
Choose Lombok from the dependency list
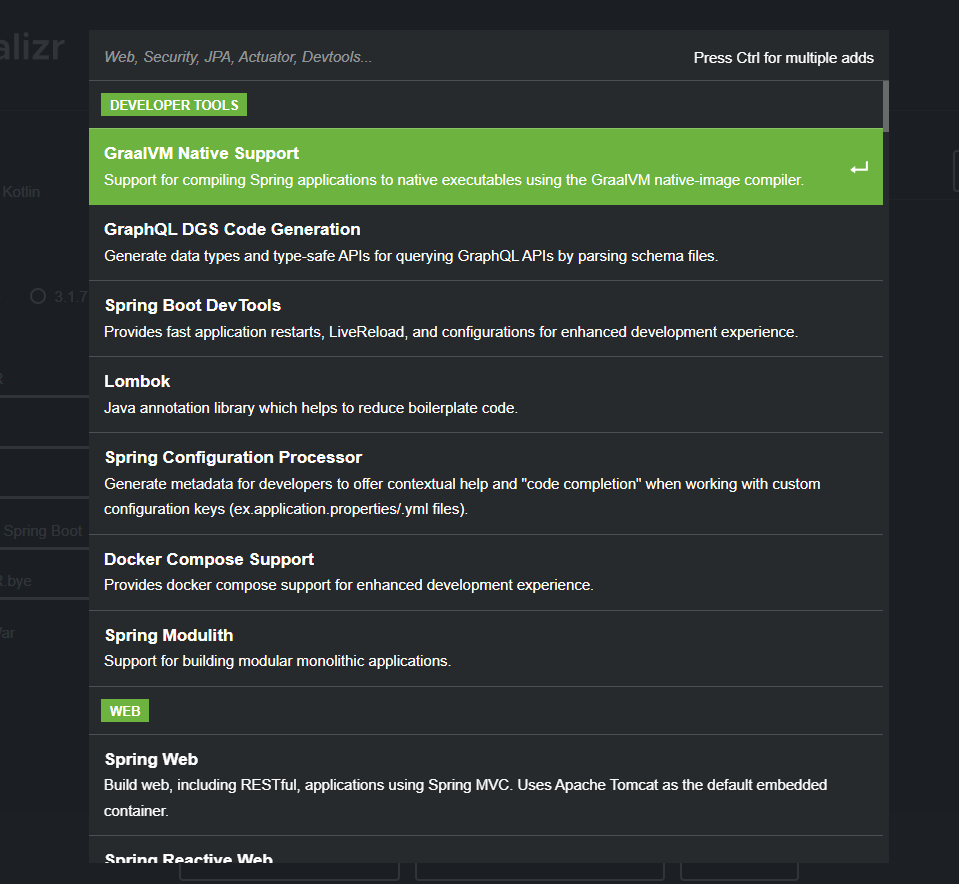tap(486, 395)
